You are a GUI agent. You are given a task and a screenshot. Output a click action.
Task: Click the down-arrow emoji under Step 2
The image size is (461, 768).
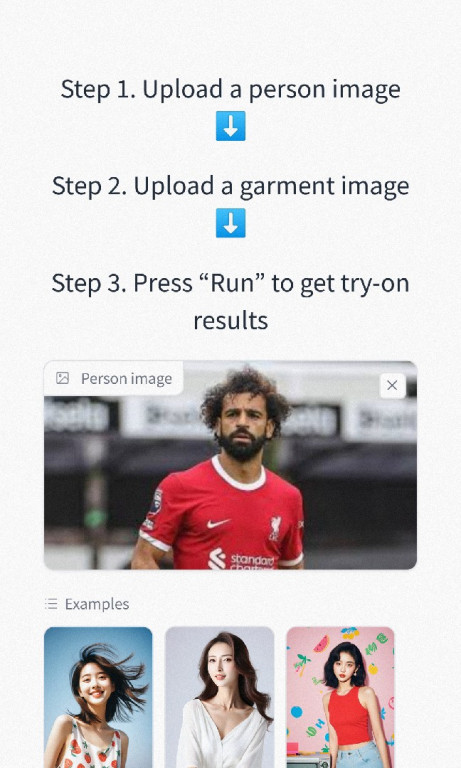coord(230,223)
